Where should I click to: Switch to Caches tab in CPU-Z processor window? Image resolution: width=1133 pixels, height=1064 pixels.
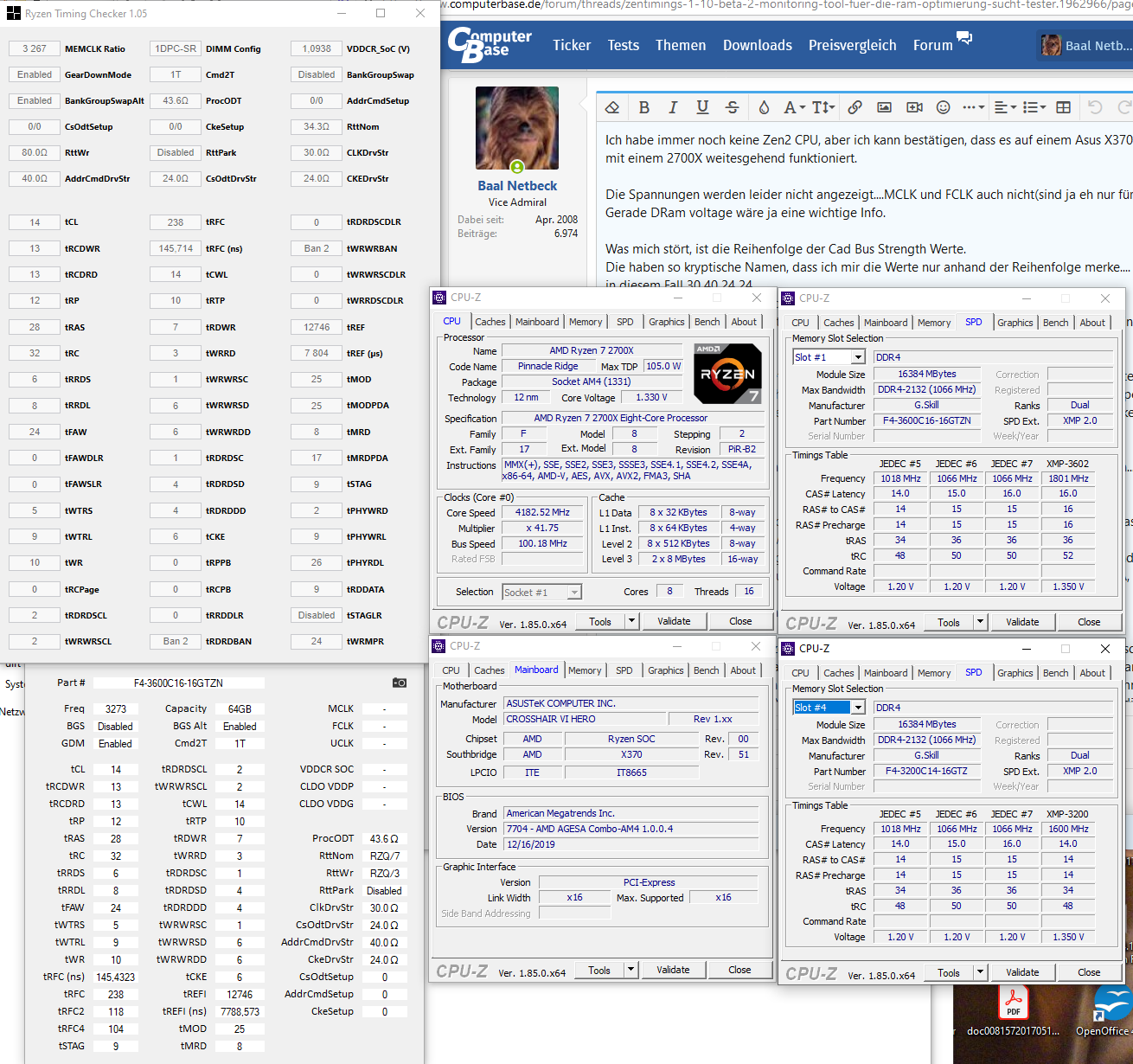pyautogui.click(x=490, y=322)
